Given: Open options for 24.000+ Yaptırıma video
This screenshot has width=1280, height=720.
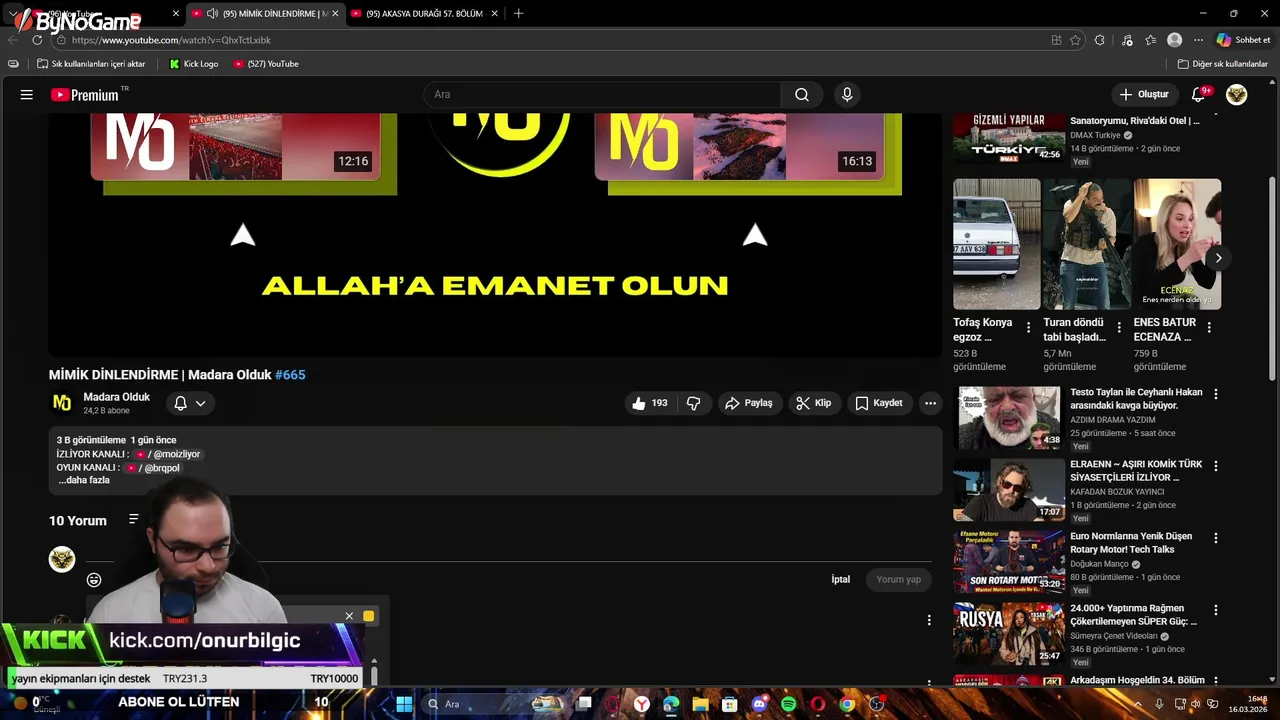Looking at the screenshot, I should (1216, 611).
